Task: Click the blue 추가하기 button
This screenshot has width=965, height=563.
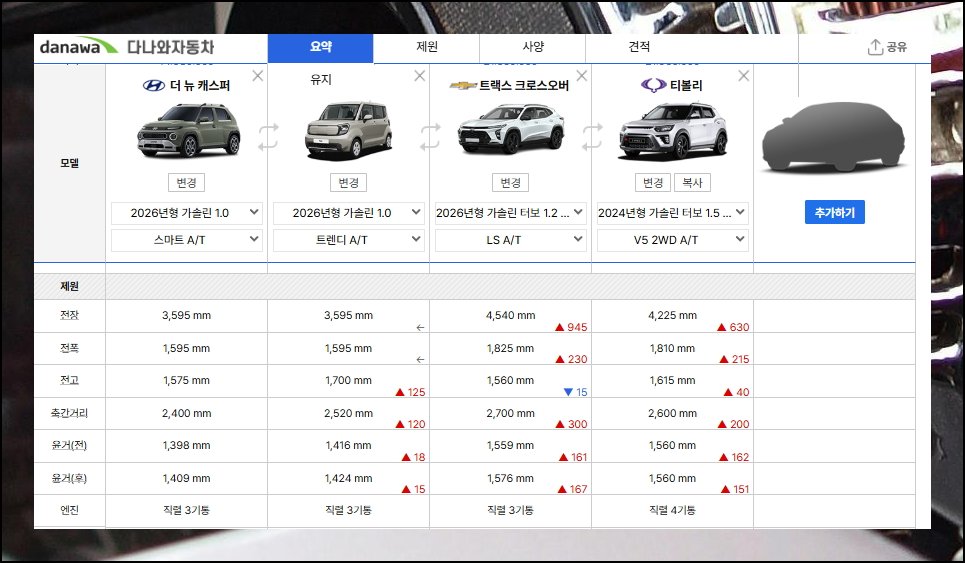Action: pos(835,212)
